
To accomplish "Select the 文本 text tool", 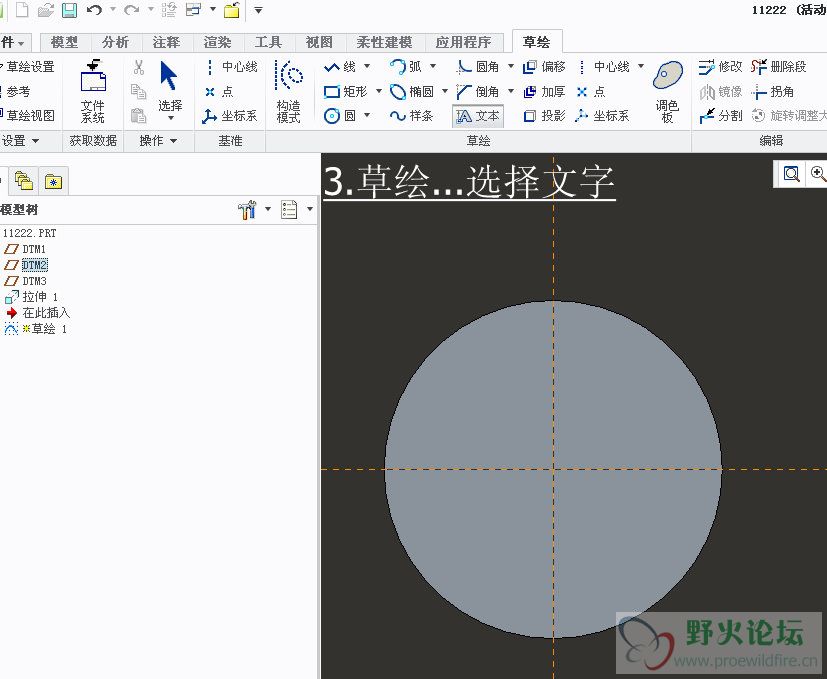I will click(478, 116).
